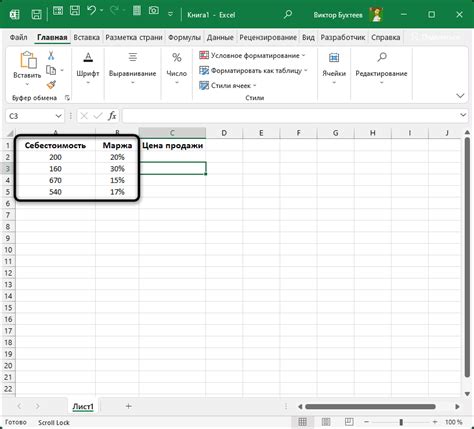This screenshot has height=429, width=474.
Task: Click the search magnifier in title bar
Action: click(288, 14)
